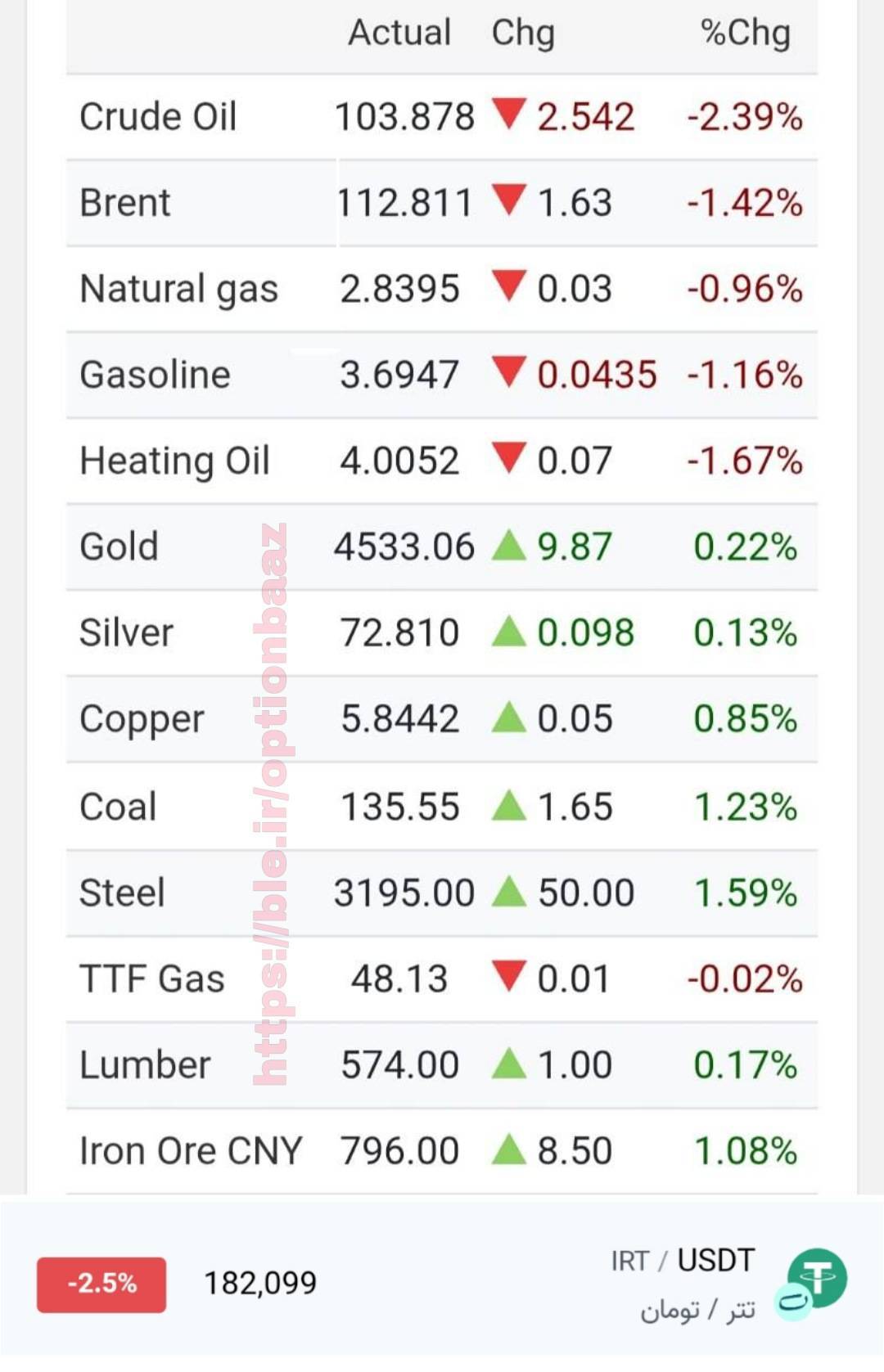Click the green up arrow in Steel row

tap(509, 890)
